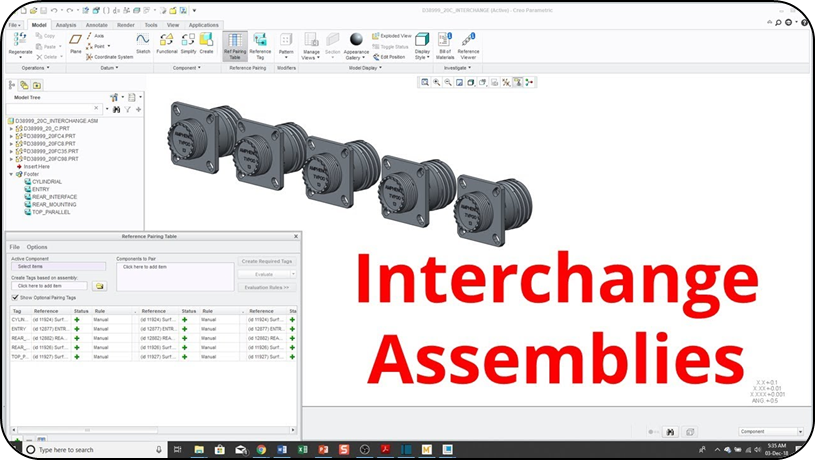
Task: Click the Refit view icon
Action: [425, 83]
